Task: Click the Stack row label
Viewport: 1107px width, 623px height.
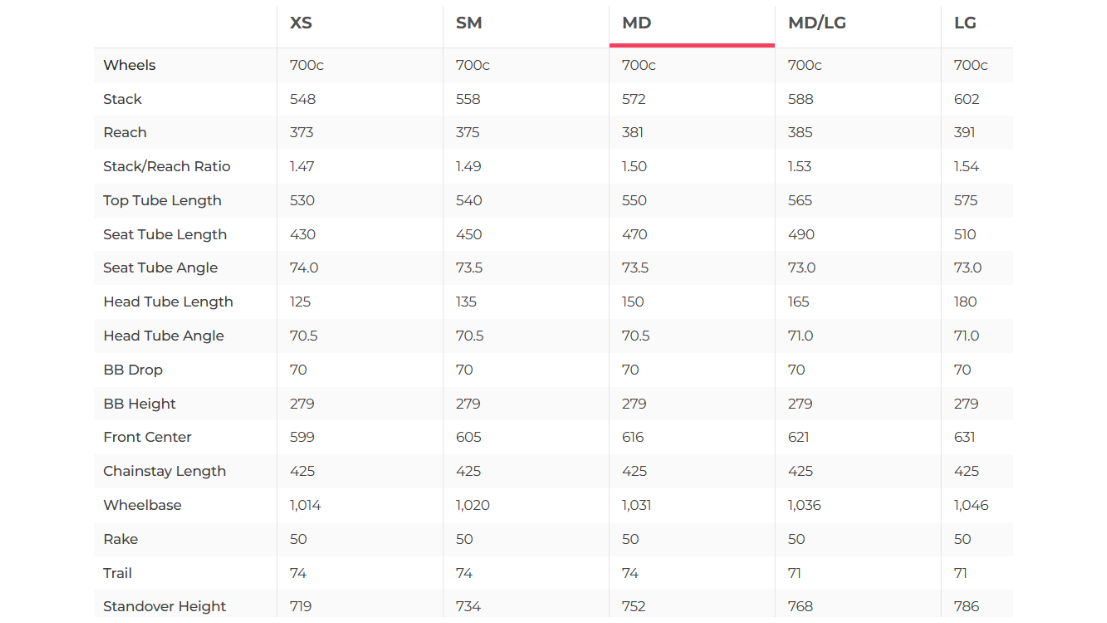Action: [x=123, y=99]
